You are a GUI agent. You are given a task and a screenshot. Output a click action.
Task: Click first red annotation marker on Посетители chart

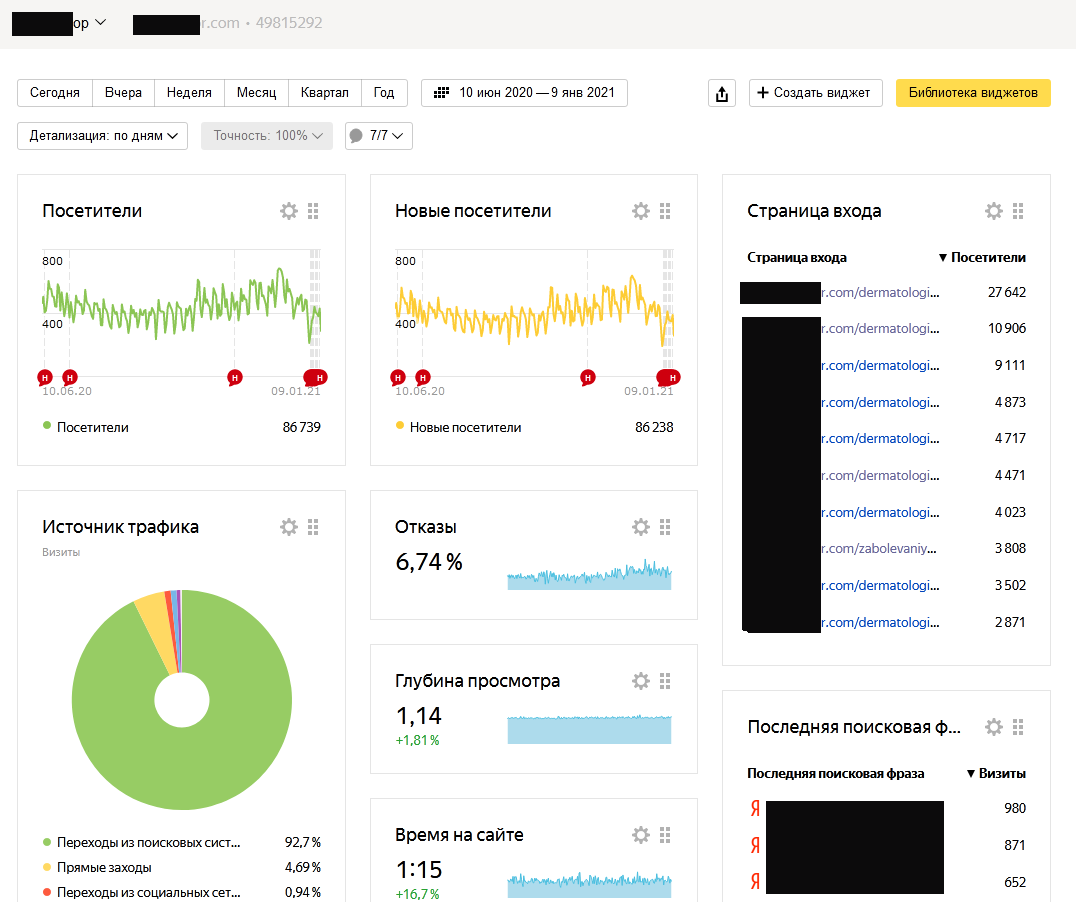45,377
